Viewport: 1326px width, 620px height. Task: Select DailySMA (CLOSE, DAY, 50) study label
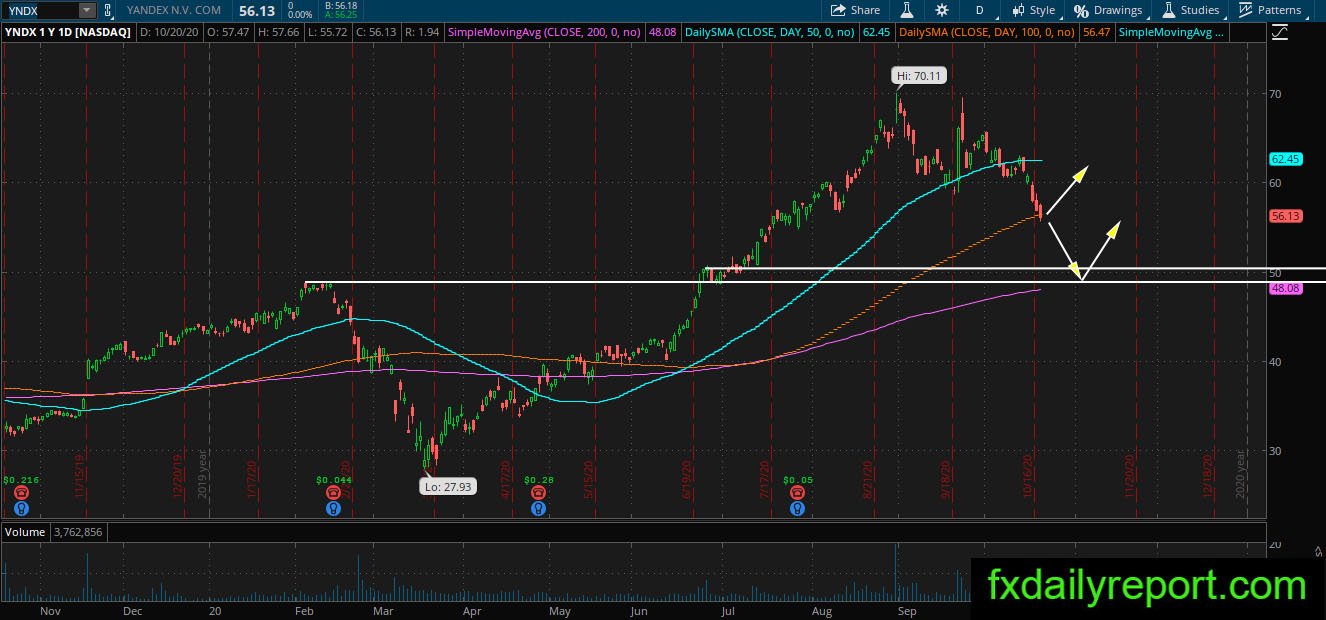(x=768, y=32)
